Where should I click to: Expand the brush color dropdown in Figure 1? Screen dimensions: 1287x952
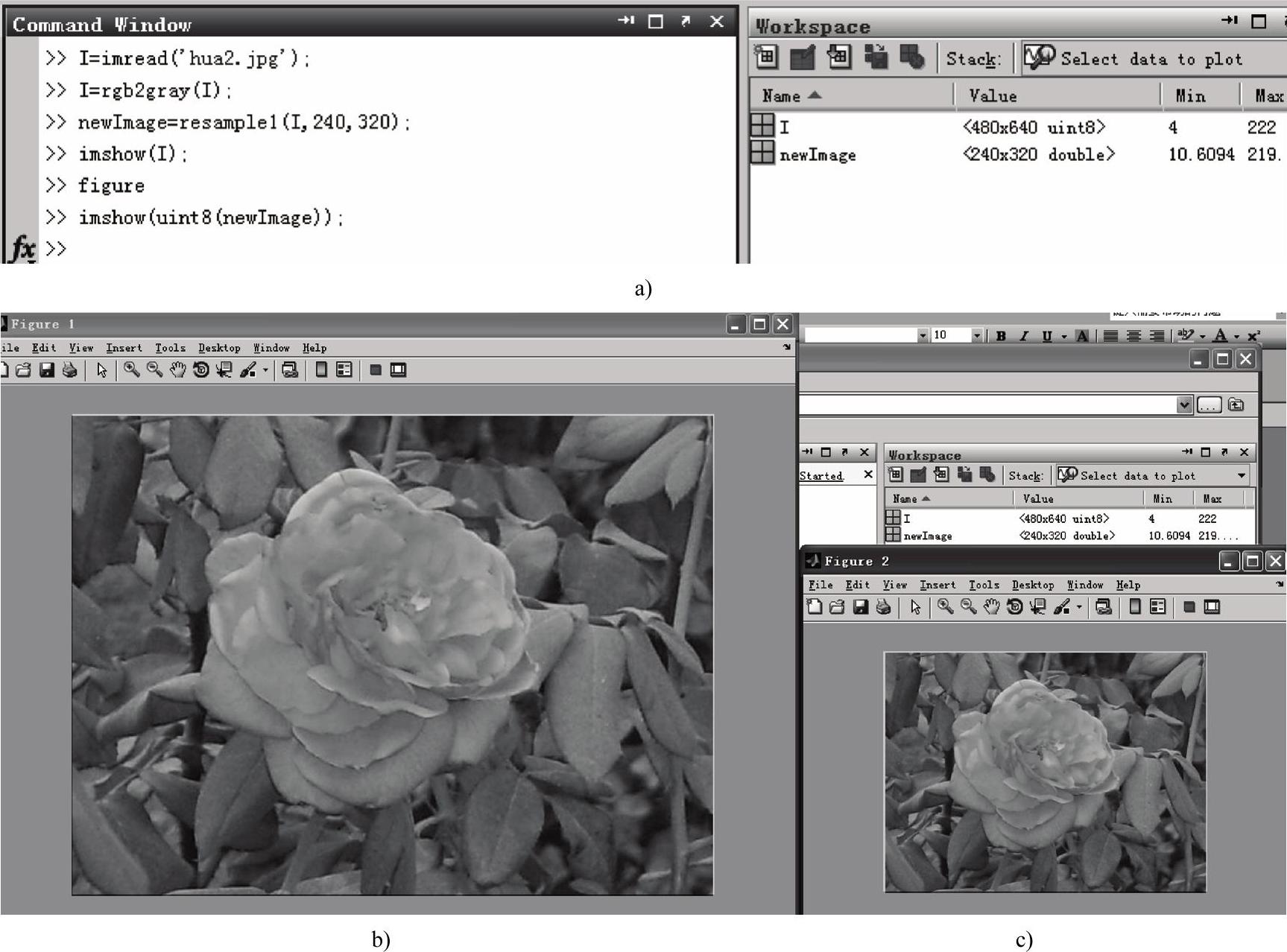tap(265, 370)
